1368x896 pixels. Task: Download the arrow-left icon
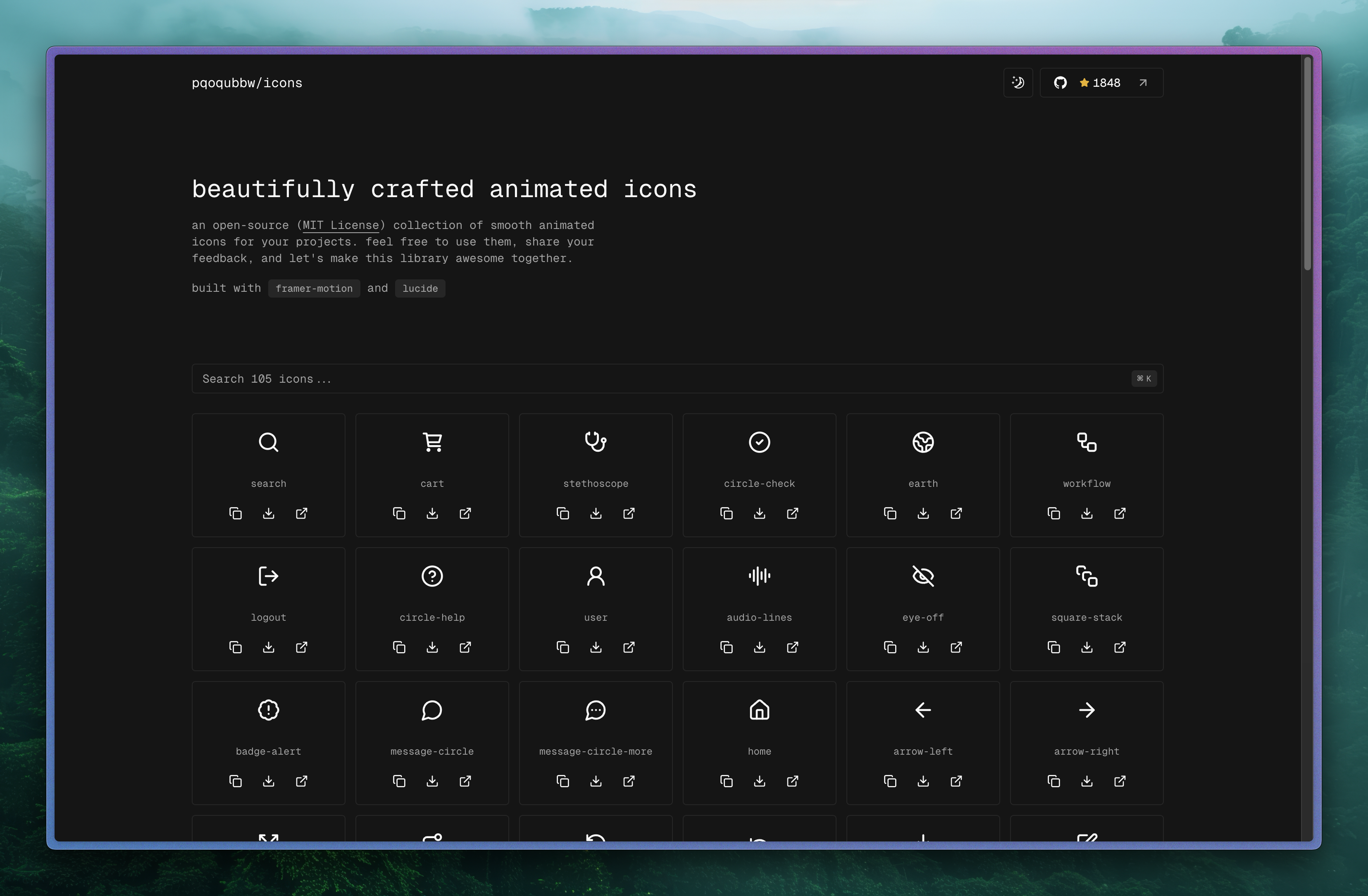pyautogui.click(x=923, y=781)
